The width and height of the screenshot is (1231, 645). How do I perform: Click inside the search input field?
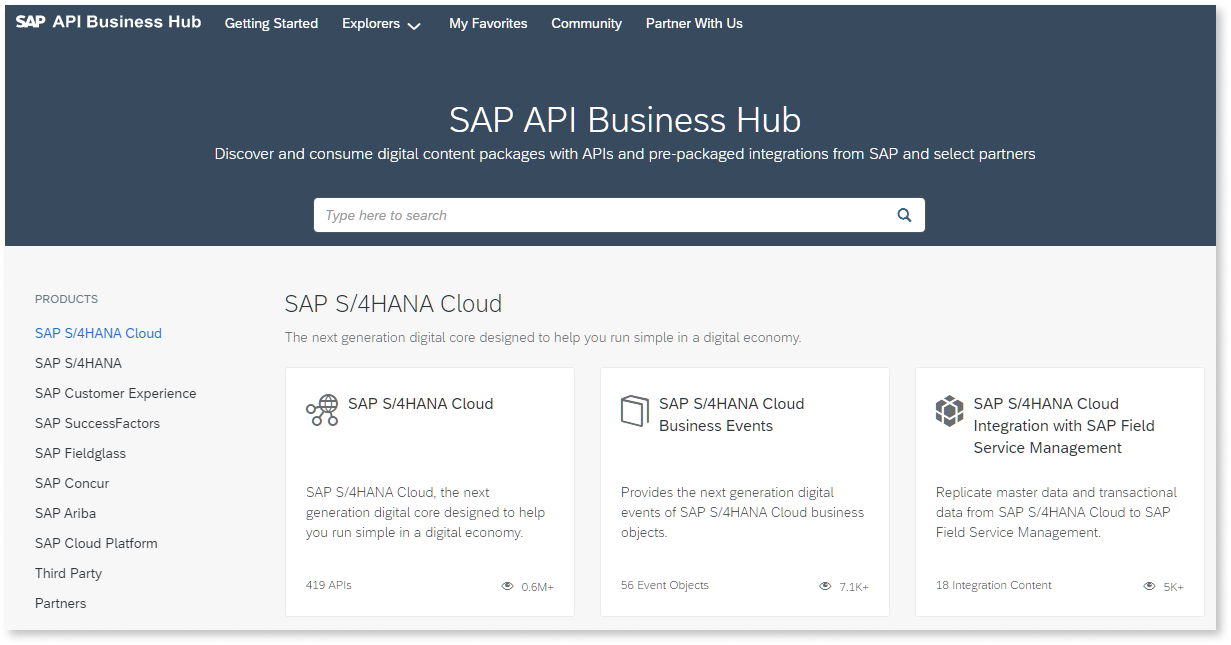click(600, 214)
